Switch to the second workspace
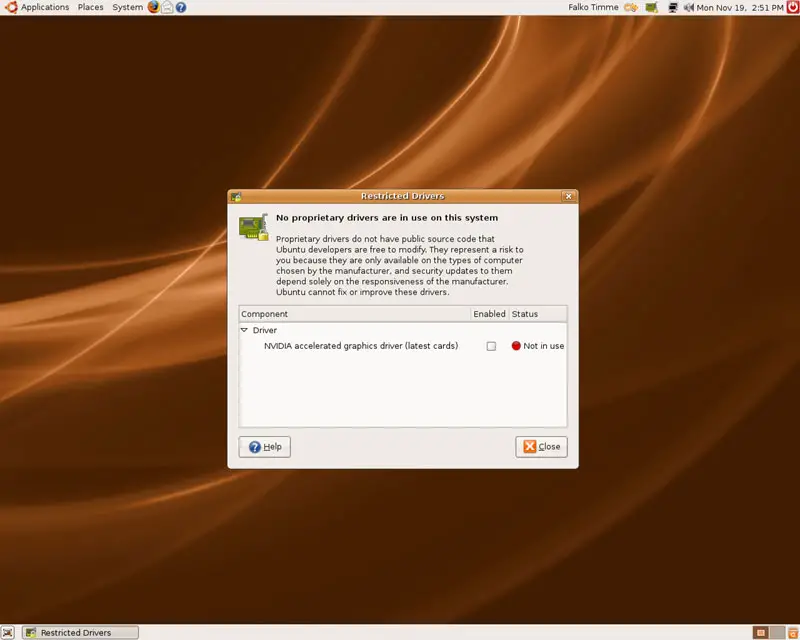Screen dimensions: 800x640 click(x=777, y=633)
